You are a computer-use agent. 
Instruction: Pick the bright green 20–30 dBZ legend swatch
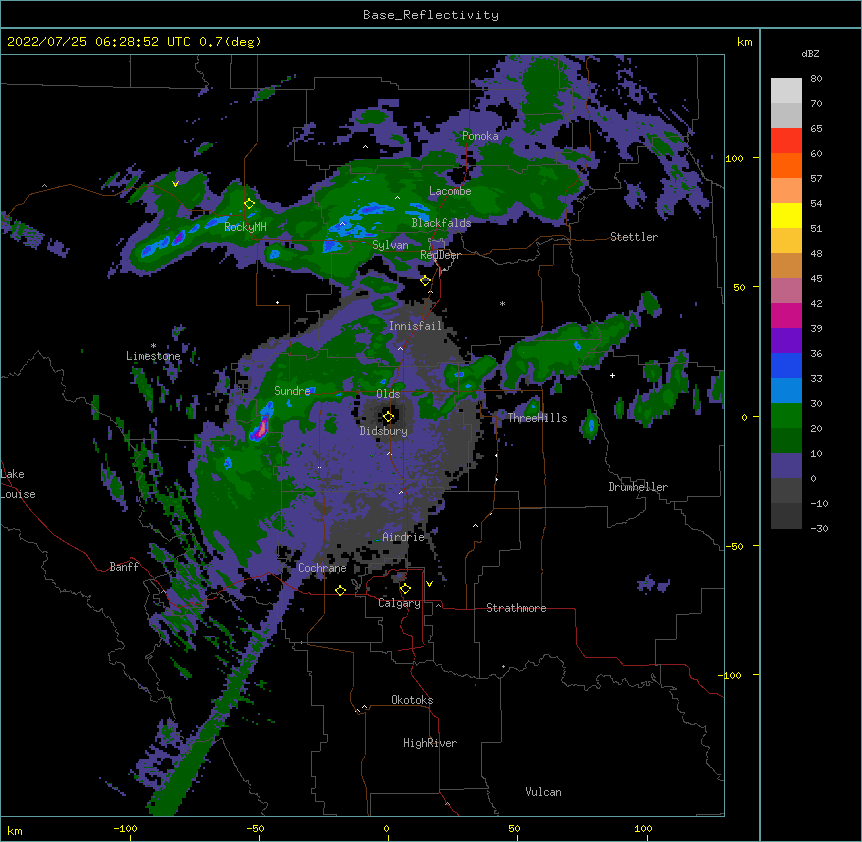[x=786, y=416]
